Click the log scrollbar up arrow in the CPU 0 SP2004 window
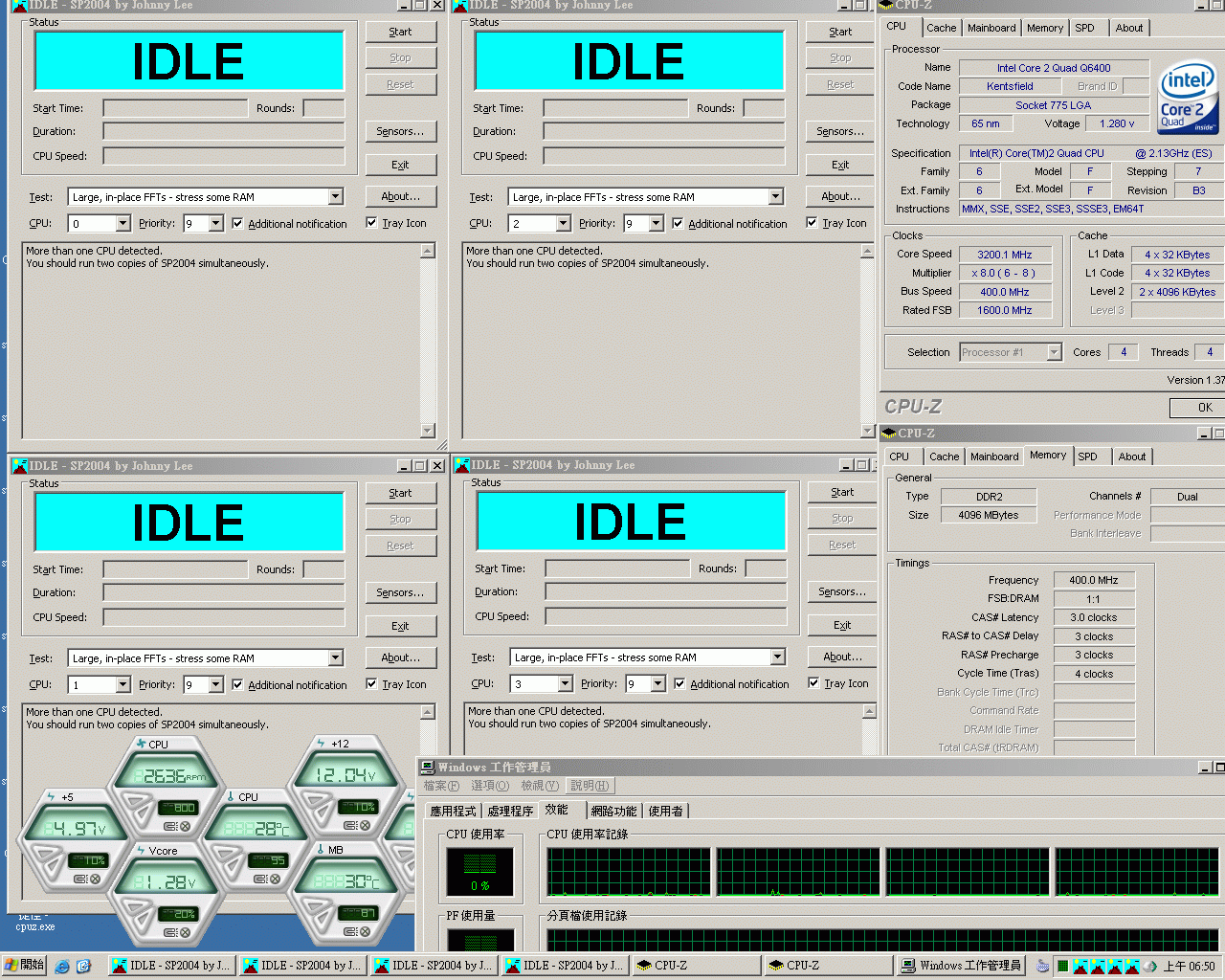The image size is (1225, 980). tap(428, 251)
